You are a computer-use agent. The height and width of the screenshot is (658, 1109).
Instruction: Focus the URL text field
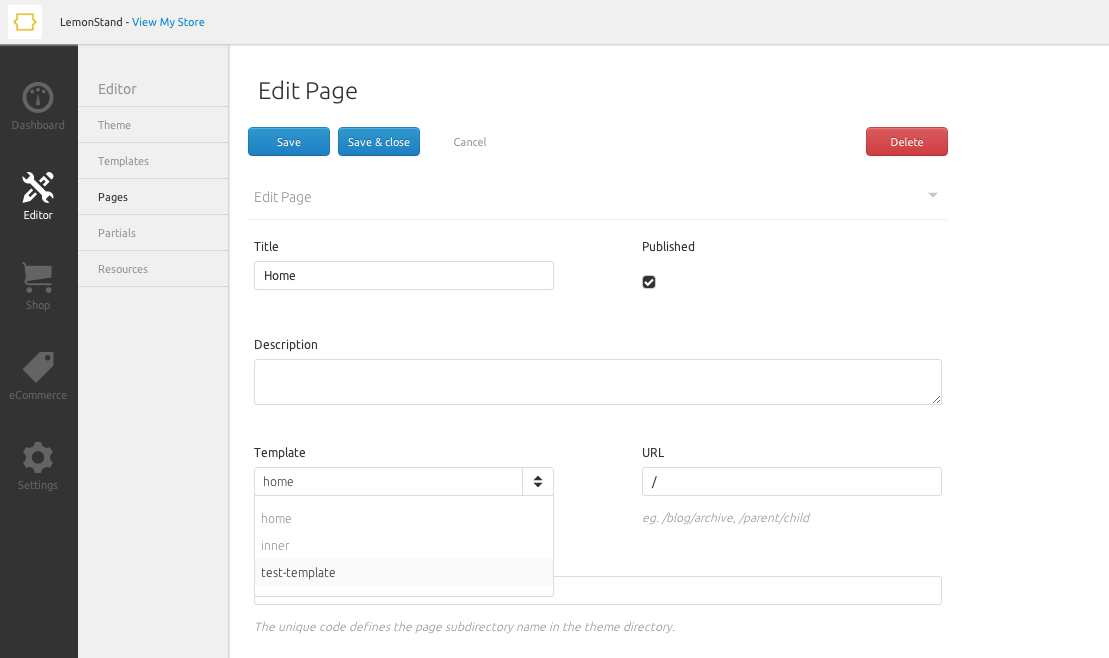pyautogui.click(x=791, y=482)
